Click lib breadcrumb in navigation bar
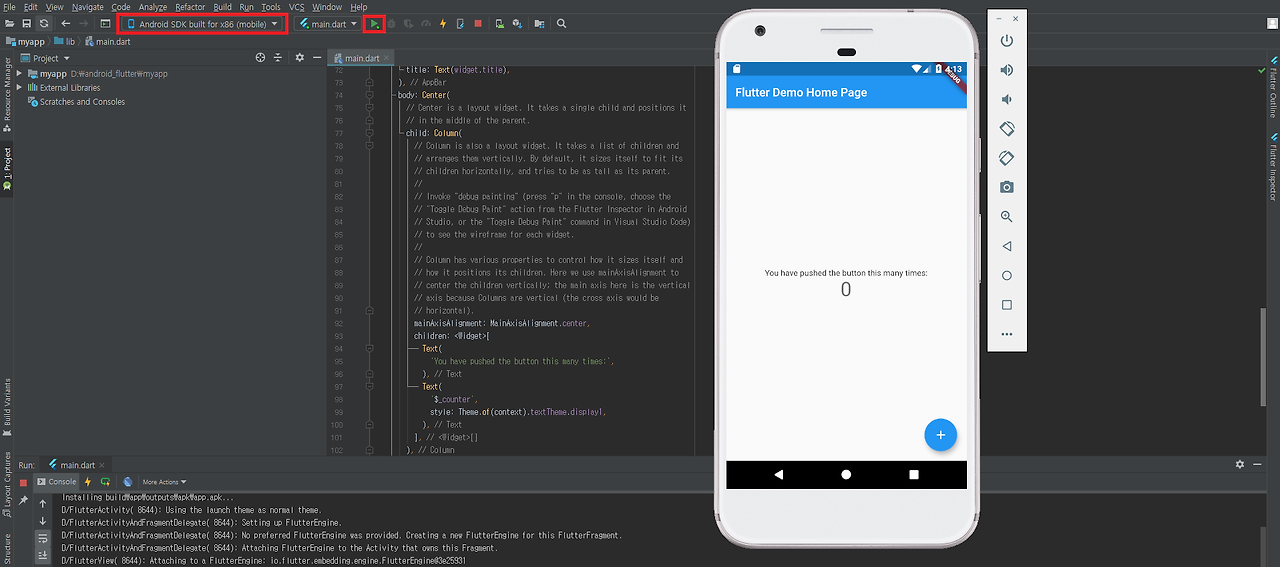1280x567 pixels. (x=65, y=41)
